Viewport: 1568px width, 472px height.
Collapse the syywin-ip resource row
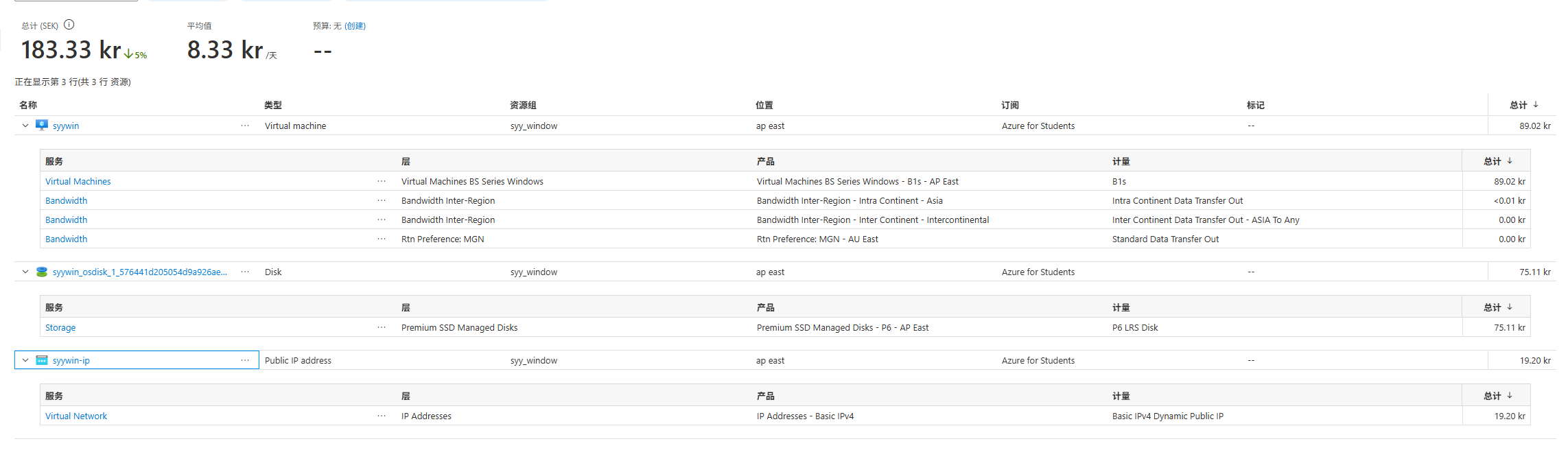[x=25, y=360]
